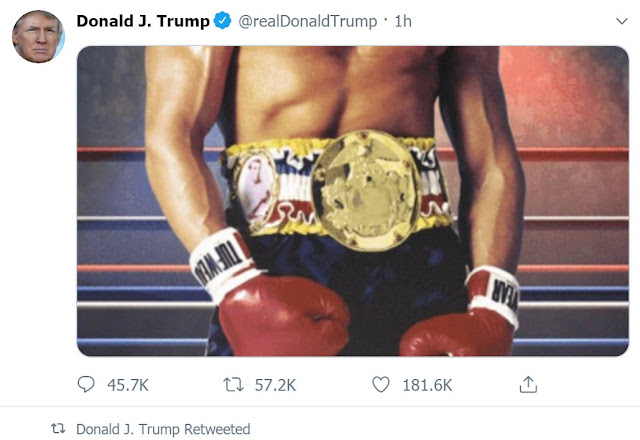Click the 45.7K replies count

[x=128, y=385]
